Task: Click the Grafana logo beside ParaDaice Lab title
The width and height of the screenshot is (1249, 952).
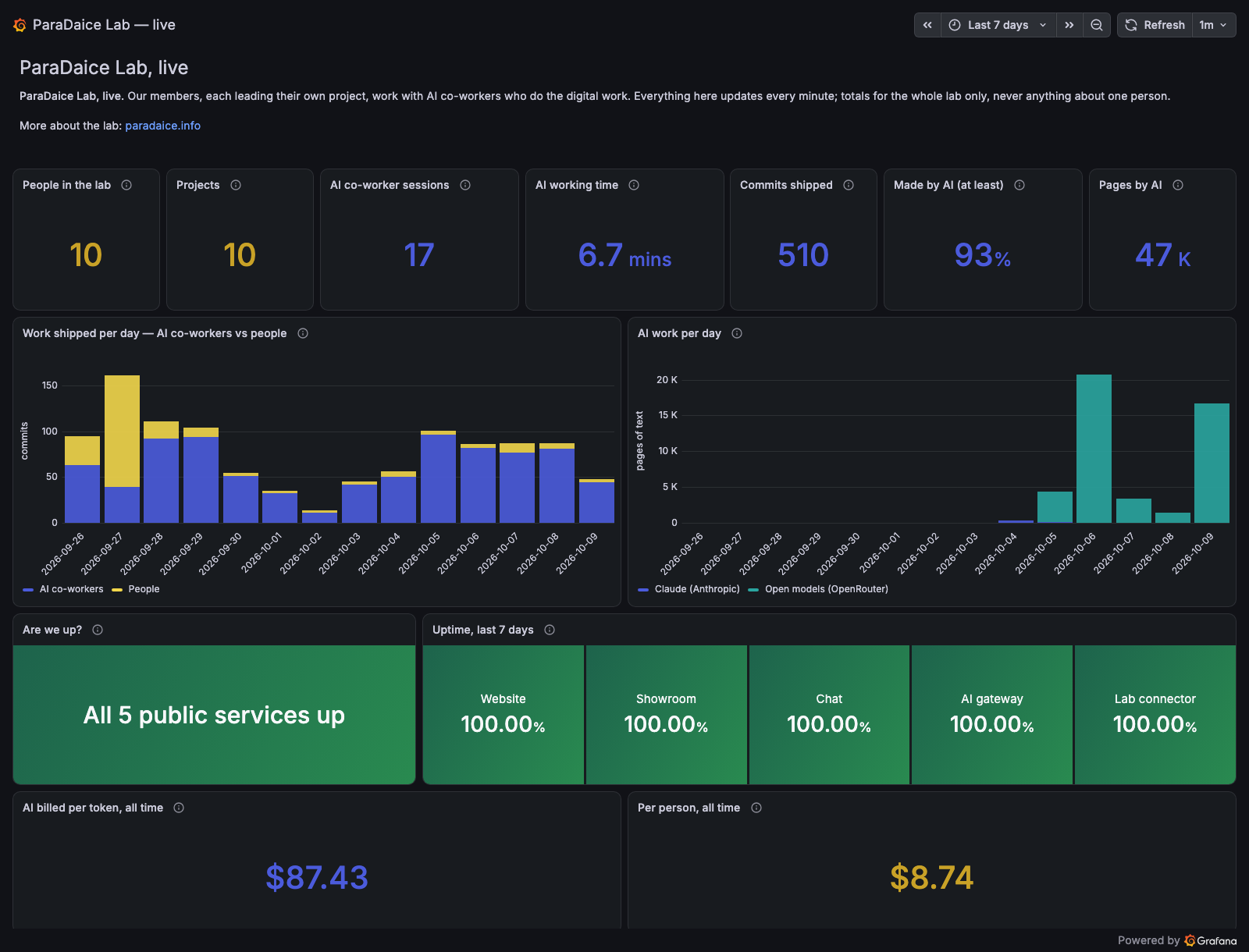Action: (x=20, y=25)
